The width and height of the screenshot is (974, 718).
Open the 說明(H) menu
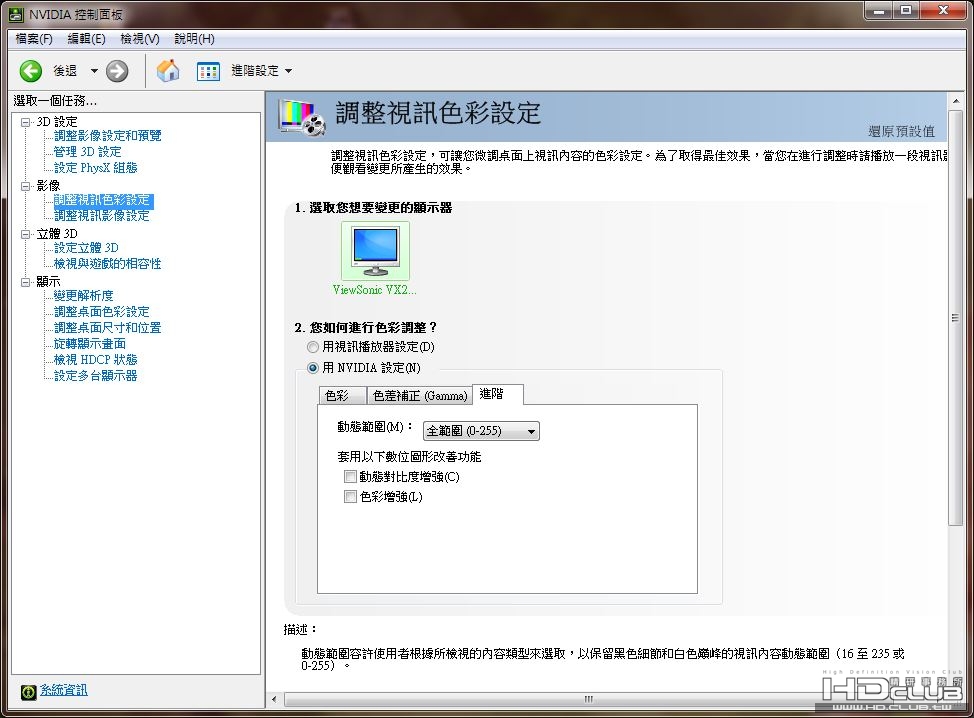(194, 39)
